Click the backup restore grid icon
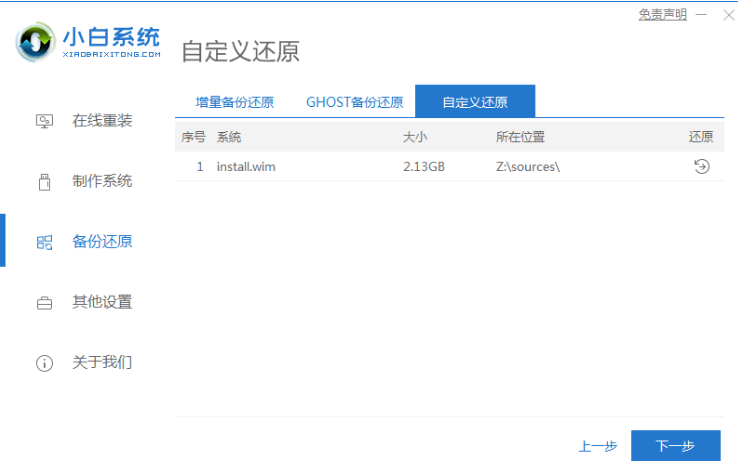Screen dimensions: 738x470 click(x=44, y=242)
